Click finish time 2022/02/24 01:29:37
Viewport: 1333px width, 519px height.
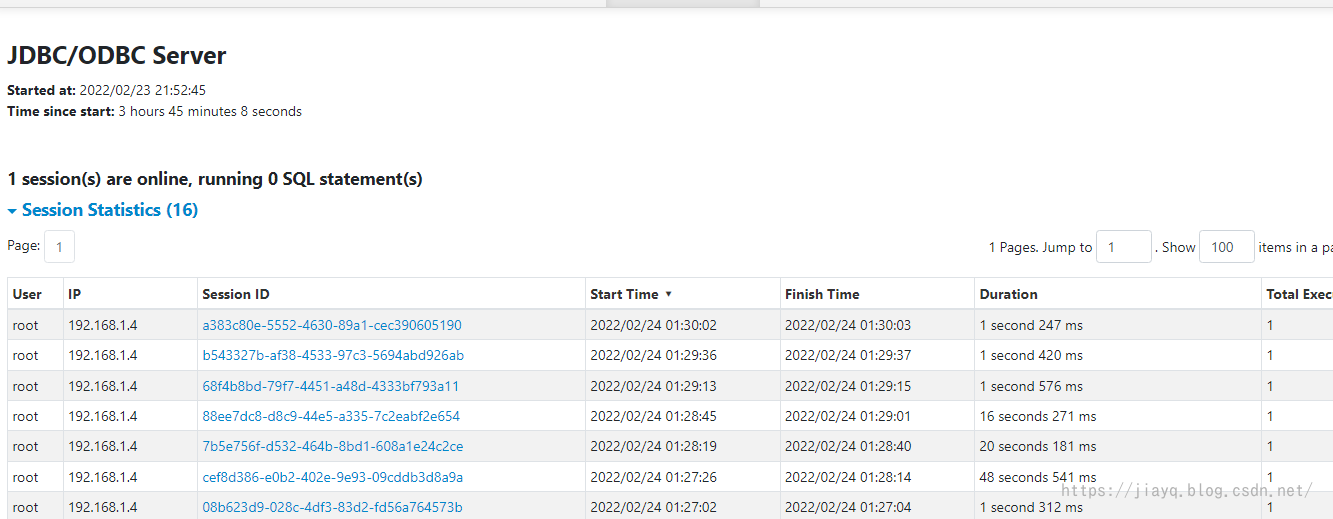click(x=848, y=355)
